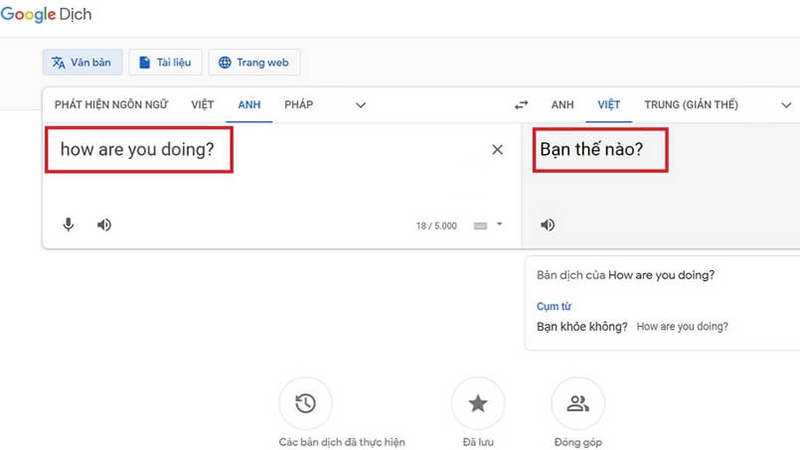Click reverse translation 'How are you doing?'
This screenshot has width=800, height=450.
(x=682, y=327)
